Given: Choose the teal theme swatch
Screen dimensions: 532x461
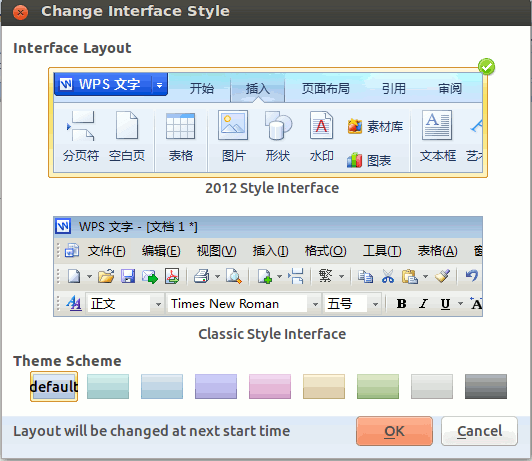Looking at the screenshot, I should (108, 386).
